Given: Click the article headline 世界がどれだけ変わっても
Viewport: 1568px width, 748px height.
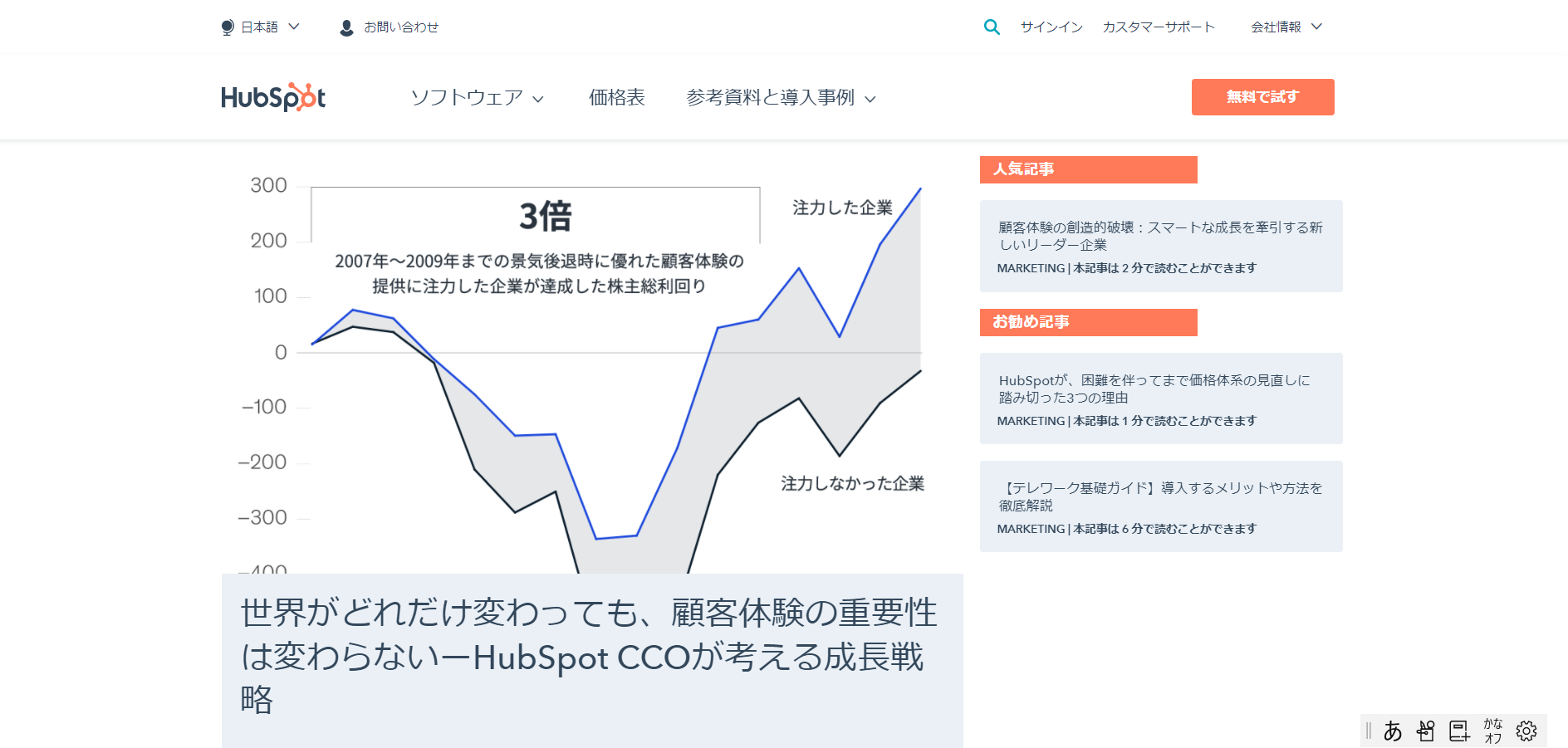Looking at the screenshot, I should (x=590, y=656).
